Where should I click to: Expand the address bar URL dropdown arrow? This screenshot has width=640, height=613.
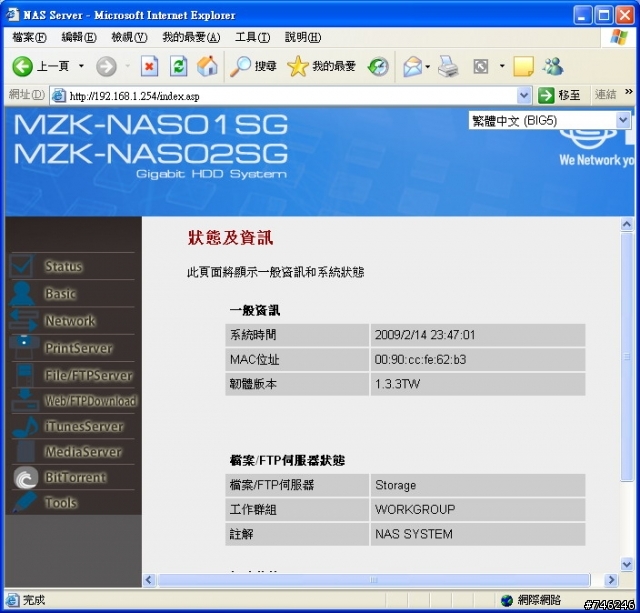(x=524, y=96)
